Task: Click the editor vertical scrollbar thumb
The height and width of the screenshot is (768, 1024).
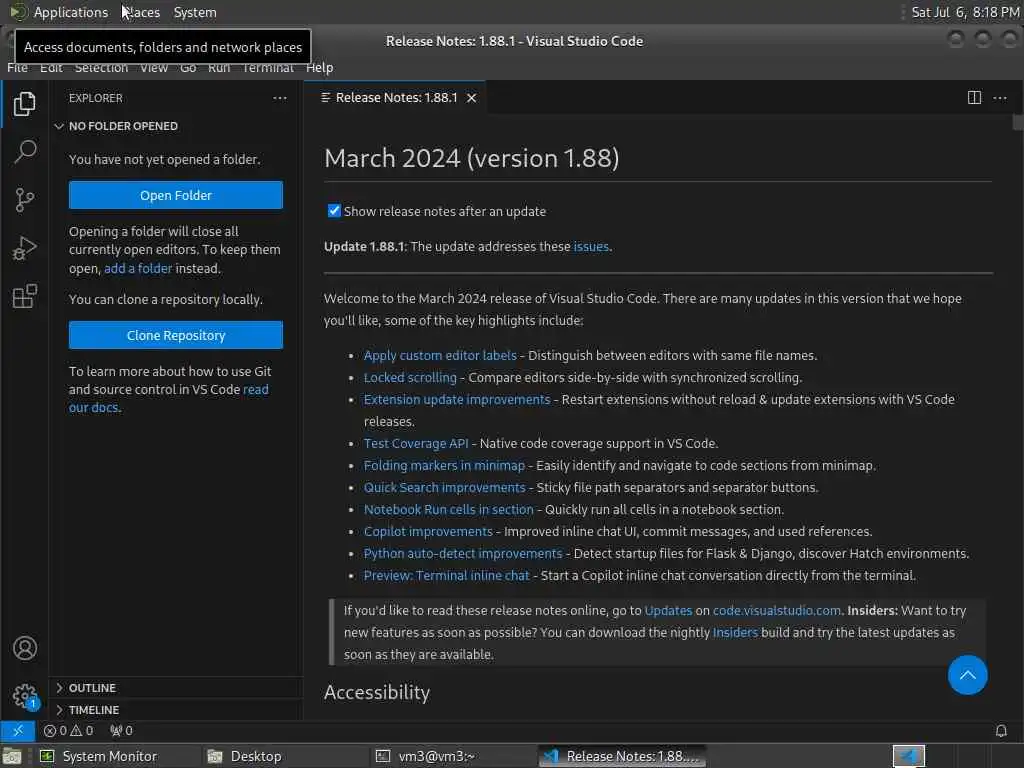Action: (x=1017, y=123)
